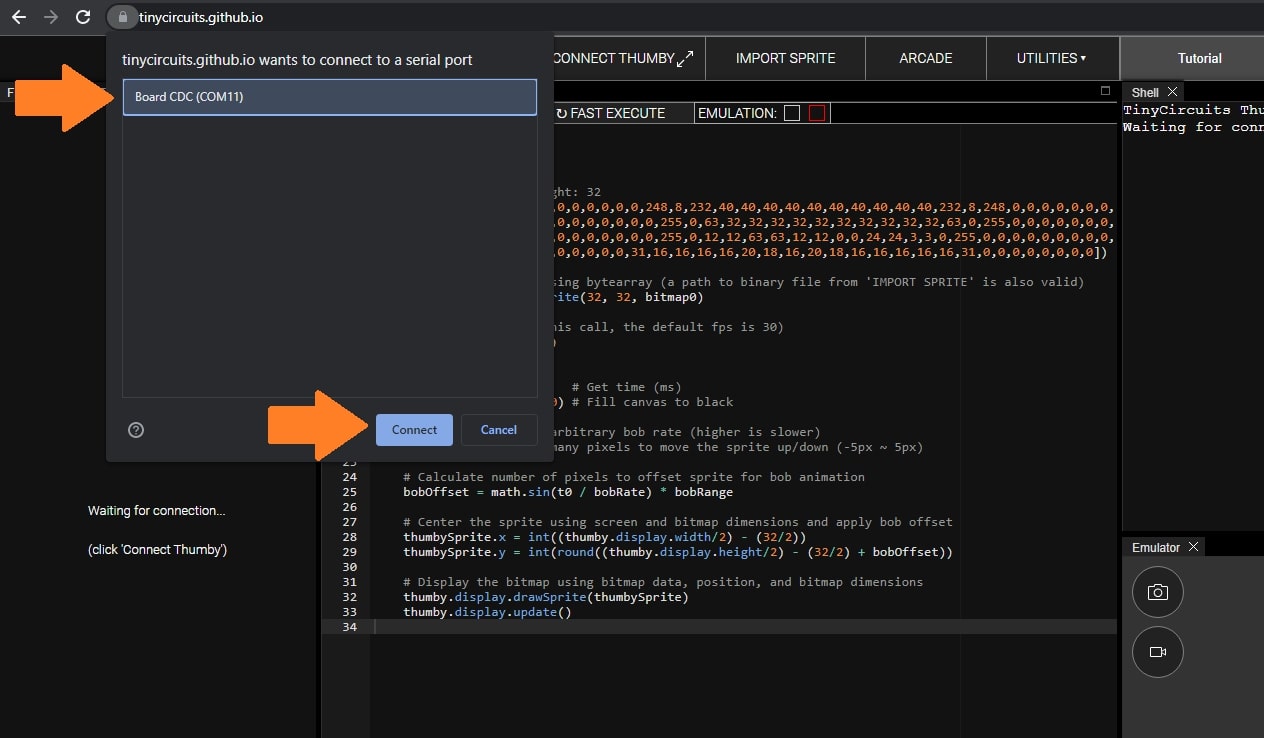Screen dimensions: 1264x738
Task: Open Import Sprite from top menu
Action: coord(785,58)
